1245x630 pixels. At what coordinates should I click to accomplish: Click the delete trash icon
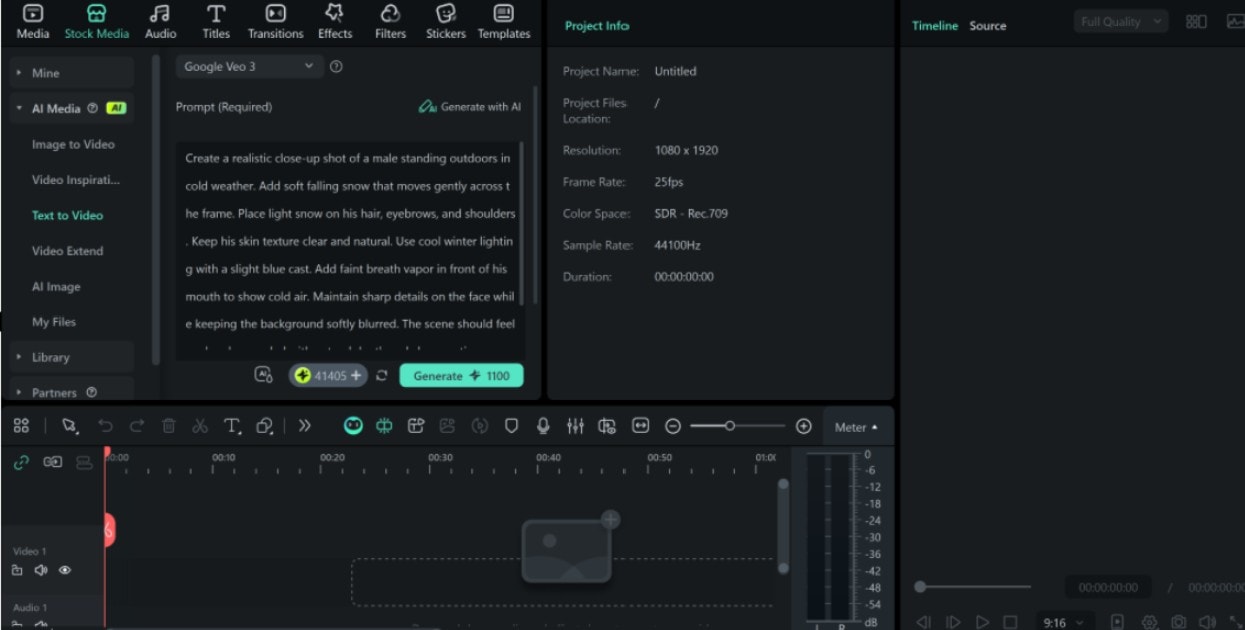(x=168, y=426)
